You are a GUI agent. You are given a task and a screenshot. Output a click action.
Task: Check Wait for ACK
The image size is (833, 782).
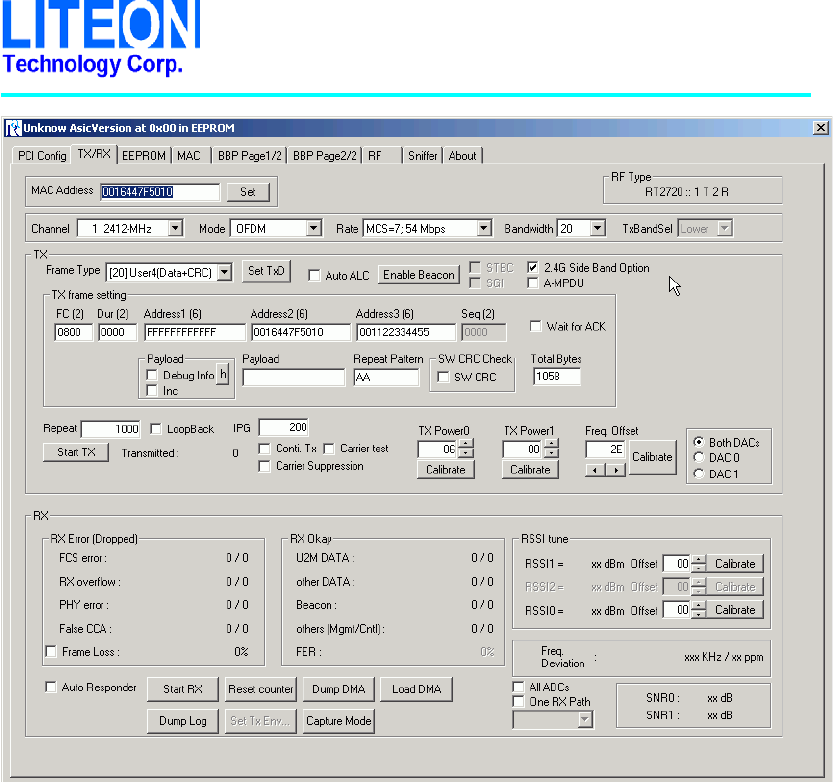[x=536, y=326]
